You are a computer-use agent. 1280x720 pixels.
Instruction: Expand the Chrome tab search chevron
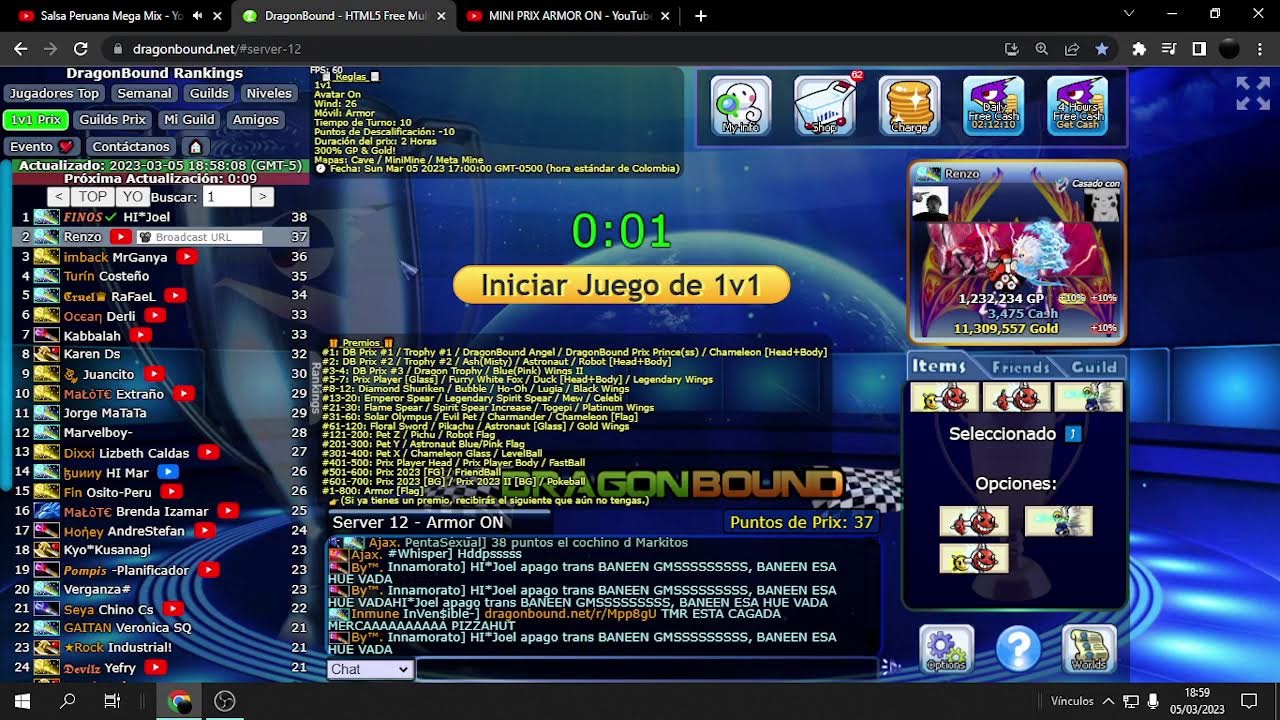click(x=1129, y=14)
